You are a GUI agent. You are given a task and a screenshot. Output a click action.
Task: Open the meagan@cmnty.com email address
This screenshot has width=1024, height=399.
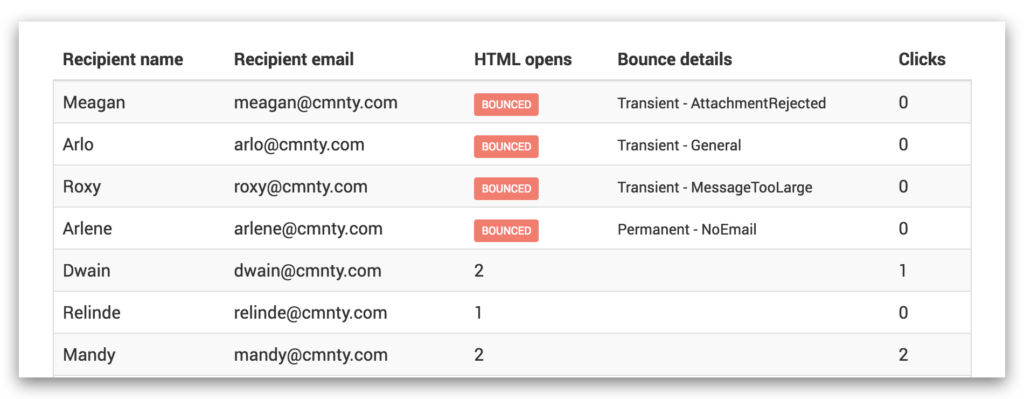316,103
